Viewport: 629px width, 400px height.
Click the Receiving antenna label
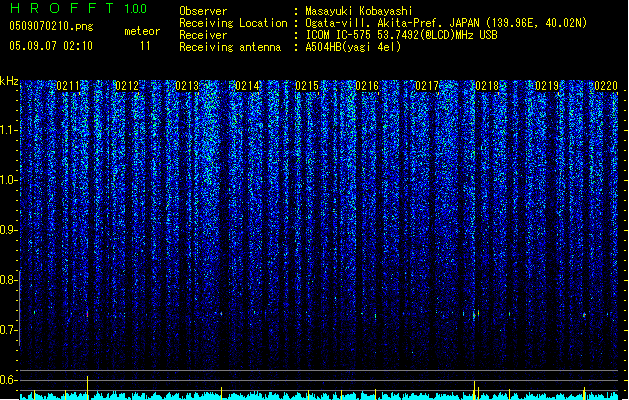(230, 47)
